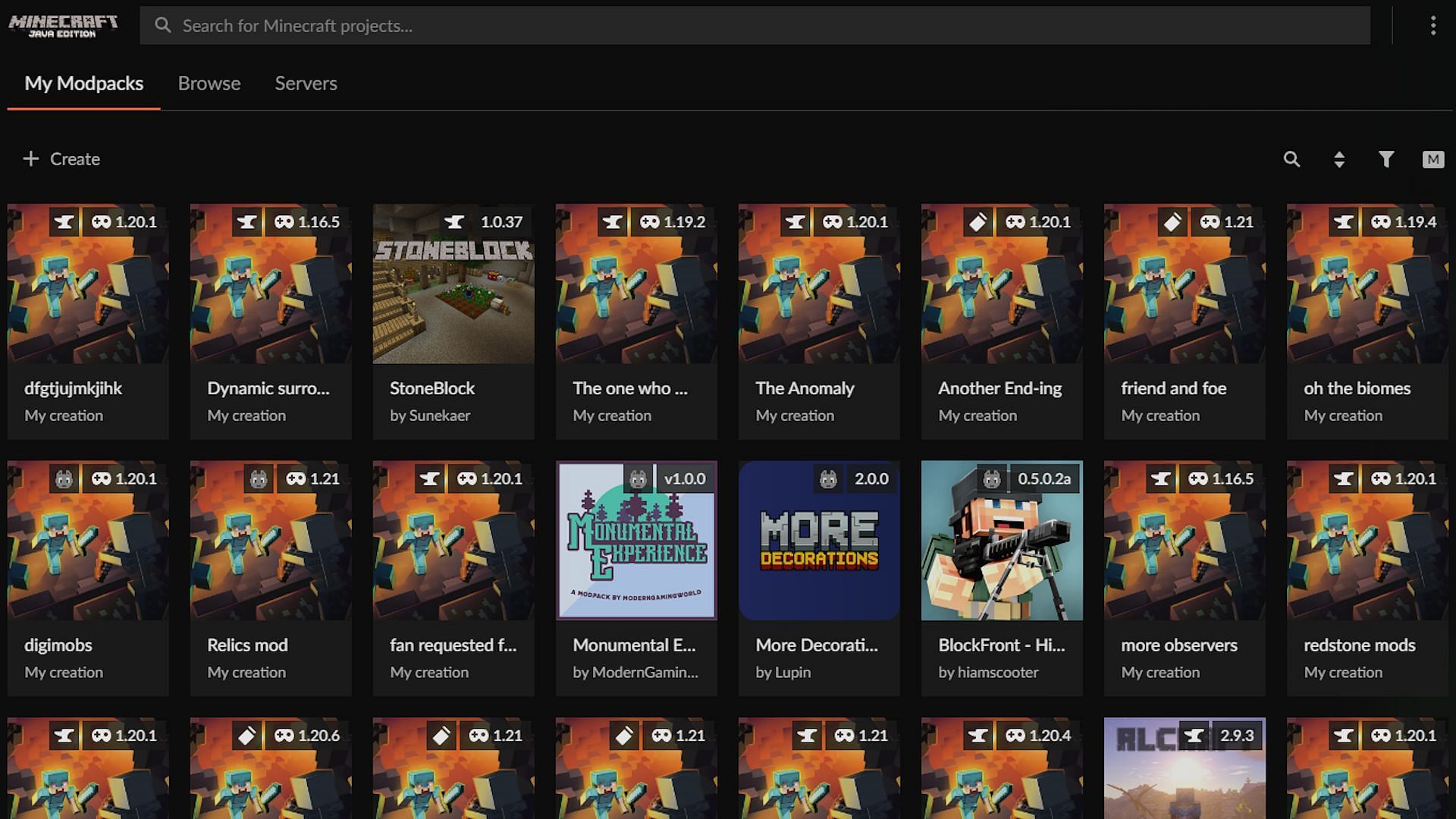Open the oh the biomes title
The height and width of the screenshot is (819, 1456).
click(x=1357, y=388)
